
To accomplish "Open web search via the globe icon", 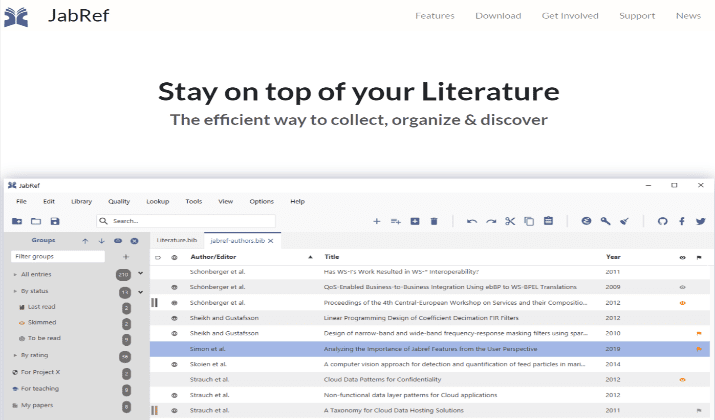I will pyautogui.click(x=586, y=221).
